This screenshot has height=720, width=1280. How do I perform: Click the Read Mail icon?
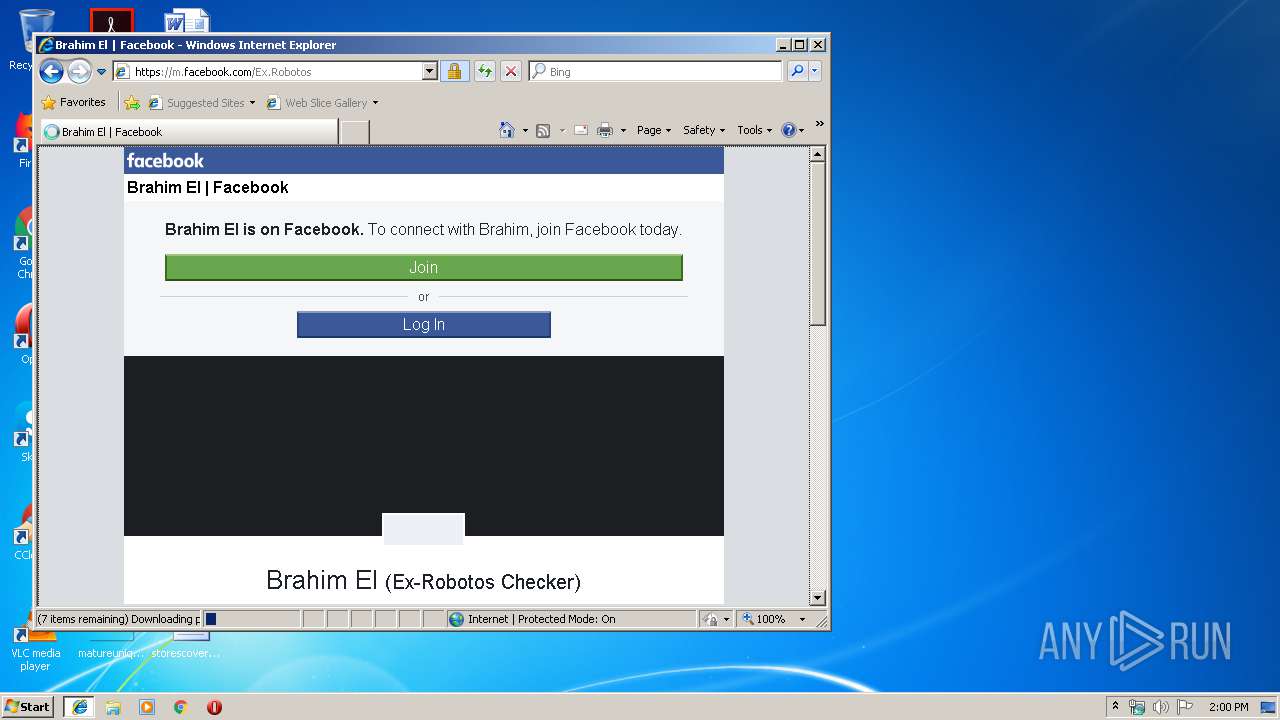pyautogui.click(x=580, y=130)
